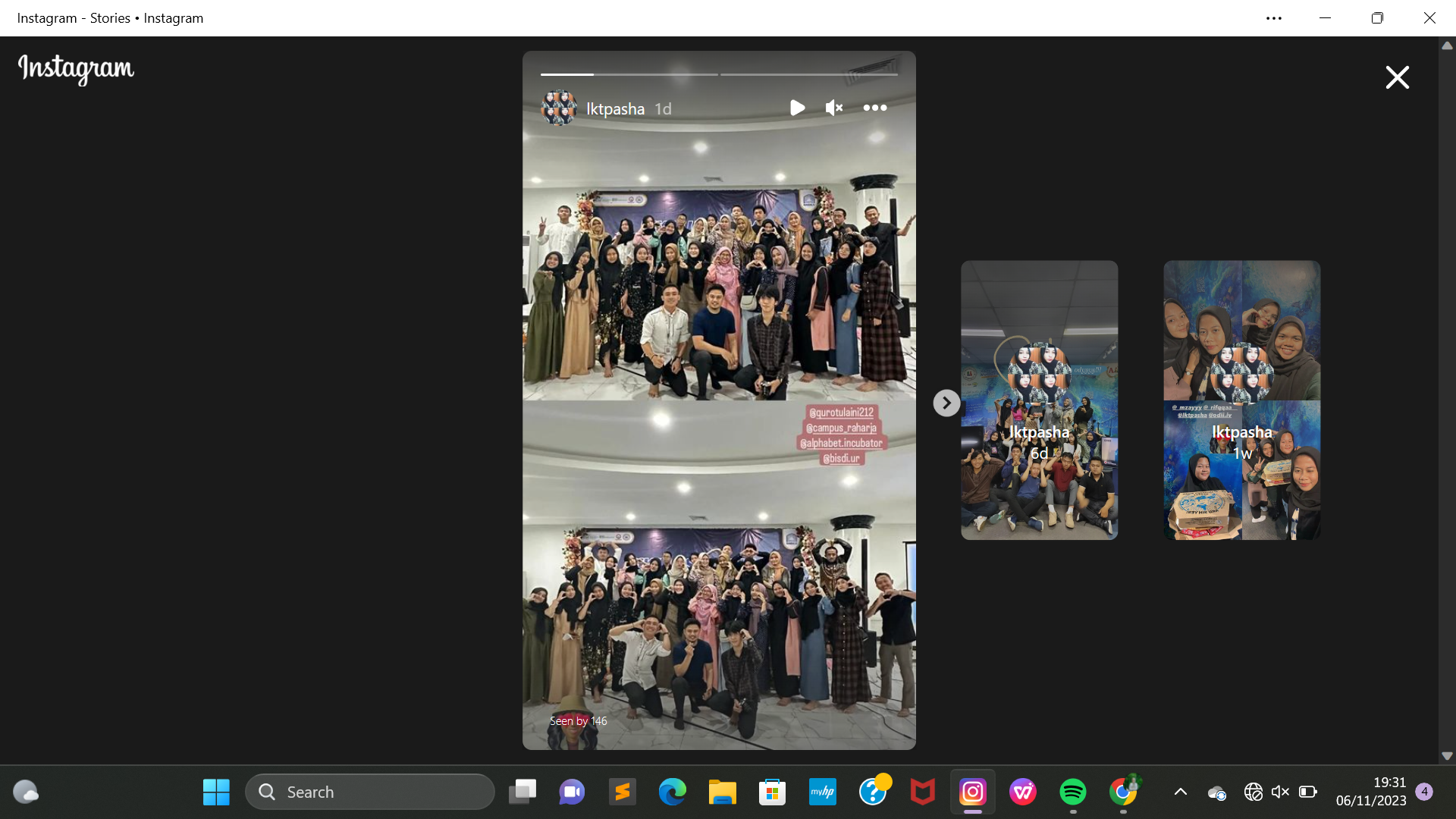Click the story progress bar segment
Screen dimensions: 1456x819
pyautogui.click(x=629, y=74)
